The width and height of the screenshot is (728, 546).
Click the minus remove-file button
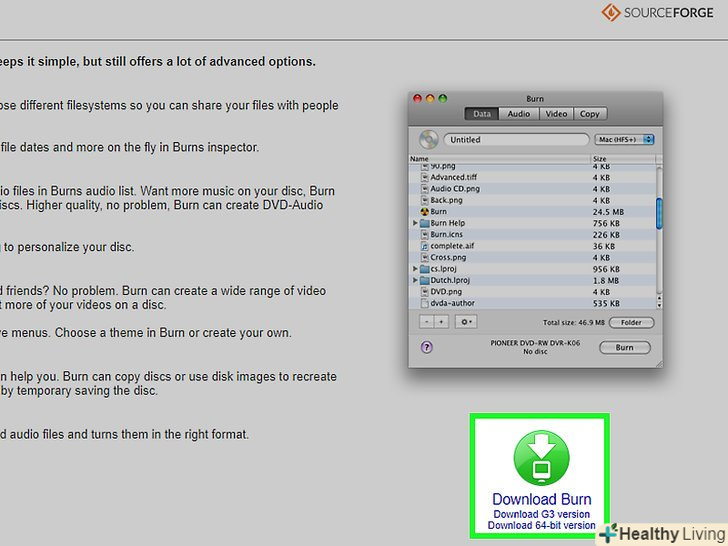coord(427,322)
